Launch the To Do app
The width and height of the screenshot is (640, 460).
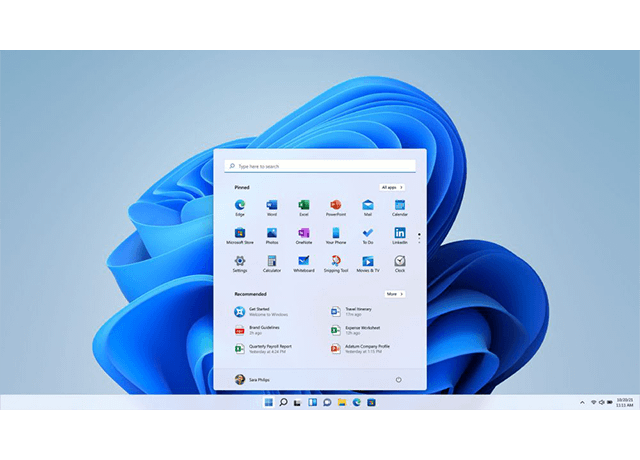368,236
